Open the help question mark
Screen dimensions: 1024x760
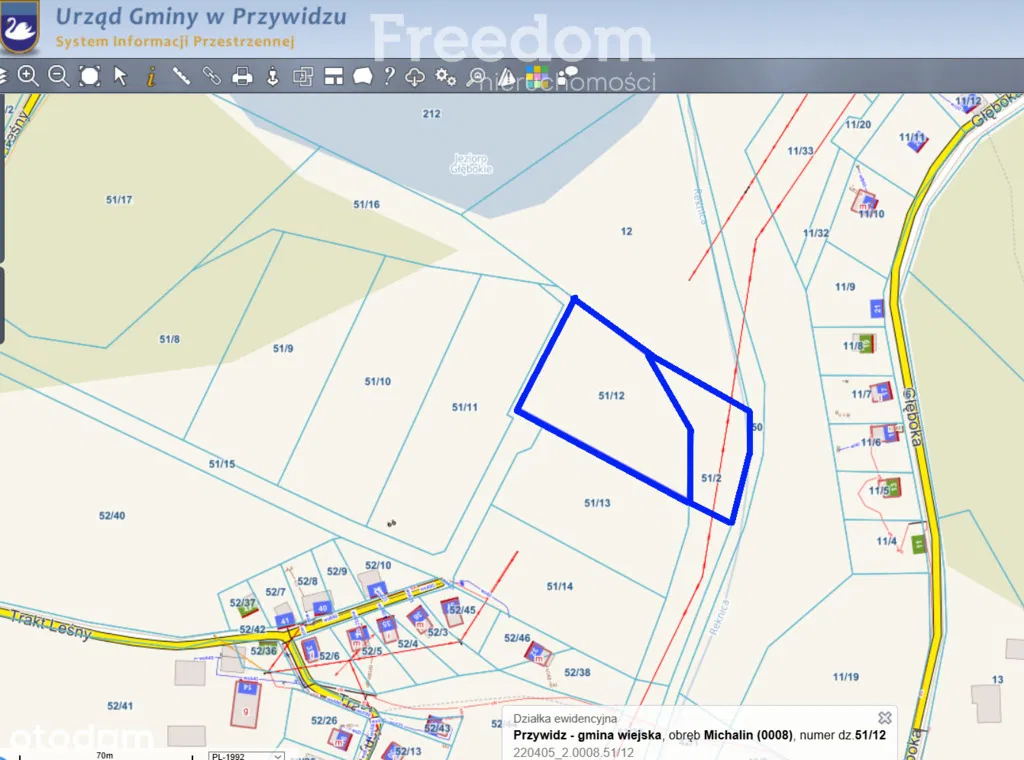[x=390, y=75]
